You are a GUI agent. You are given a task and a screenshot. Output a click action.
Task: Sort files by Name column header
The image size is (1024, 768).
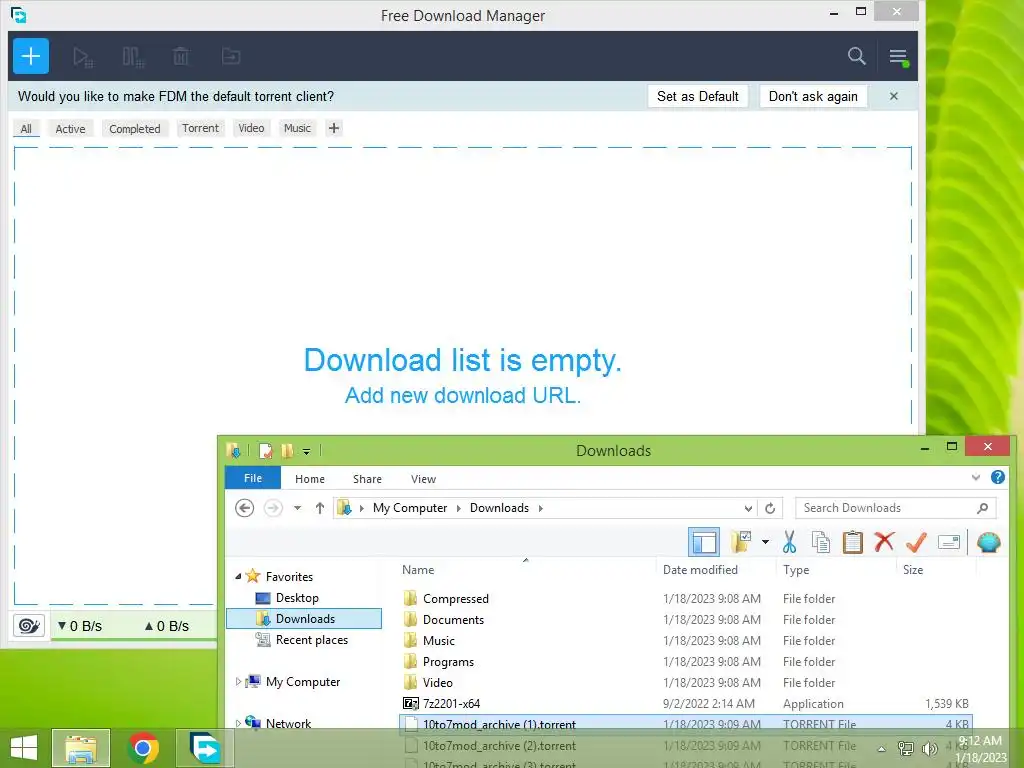(x=418, y=569)
